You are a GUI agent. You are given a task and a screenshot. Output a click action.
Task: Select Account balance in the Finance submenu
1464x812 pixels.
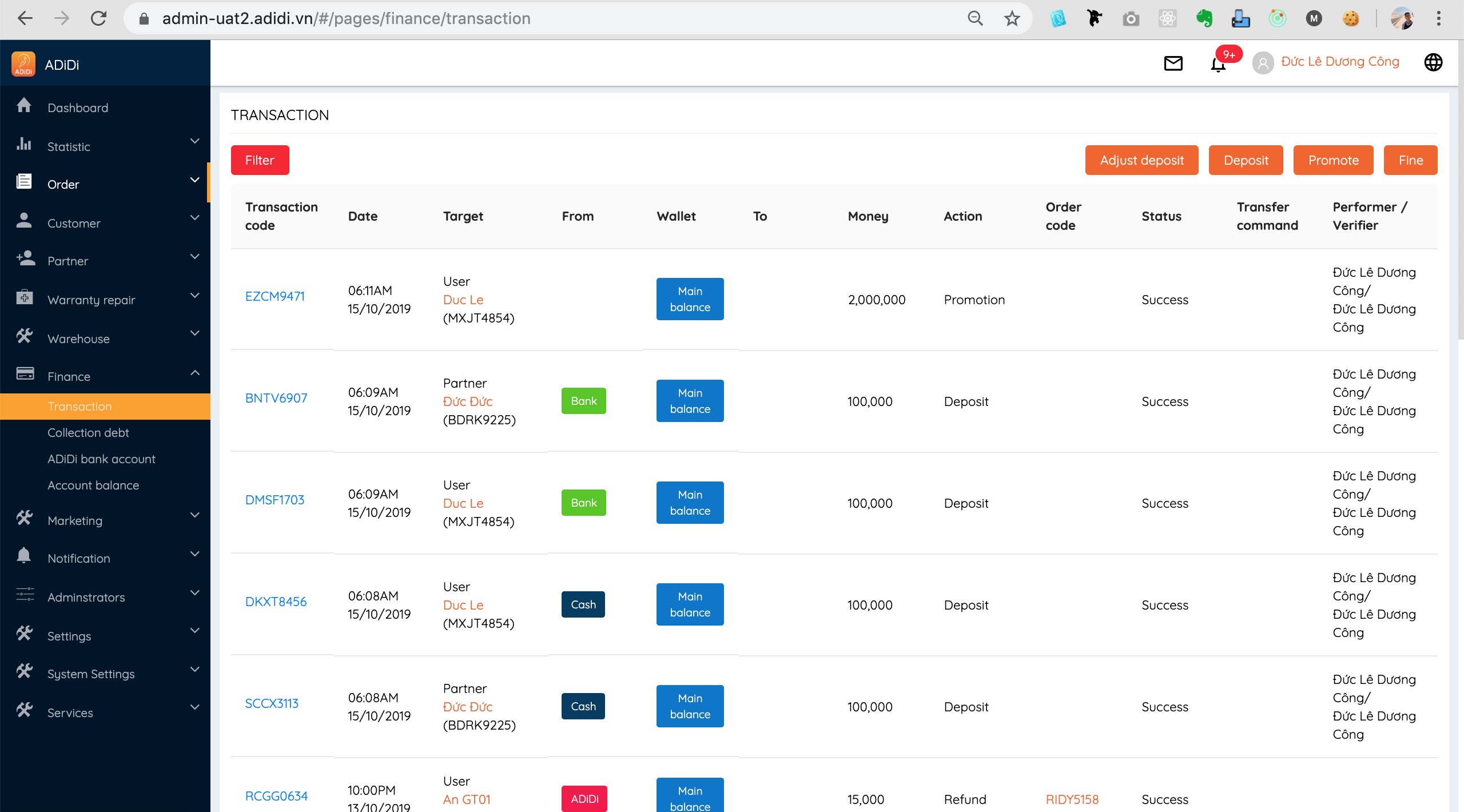pyautogui.click(x=93, y=485)
